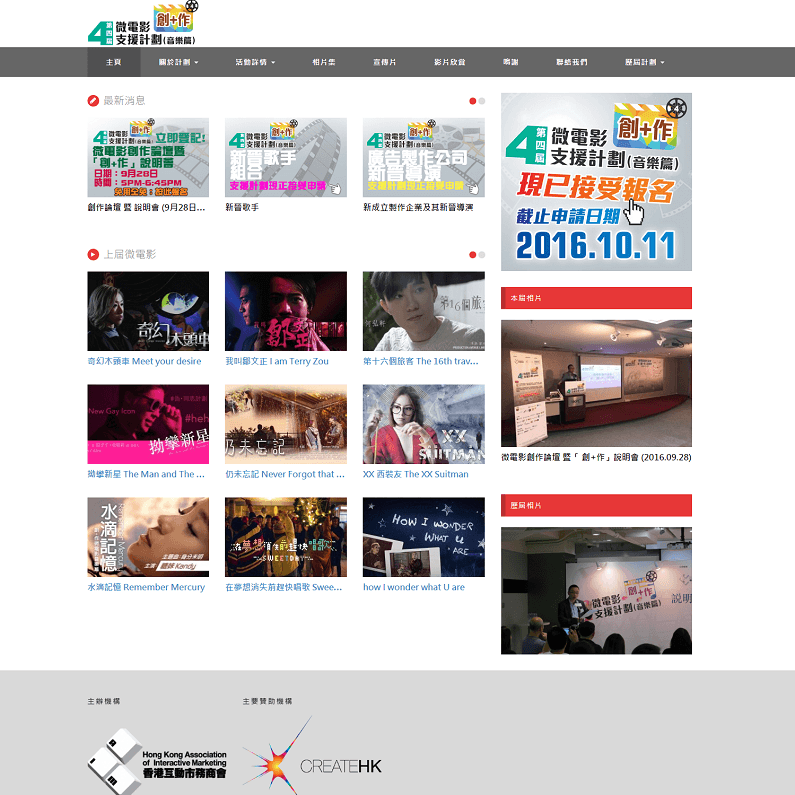The height and width of the screenshot is (795, 795).
Task: Click the 創作論壇 暨 說明會 (9月28日 news title
Action: click(147, 207)
